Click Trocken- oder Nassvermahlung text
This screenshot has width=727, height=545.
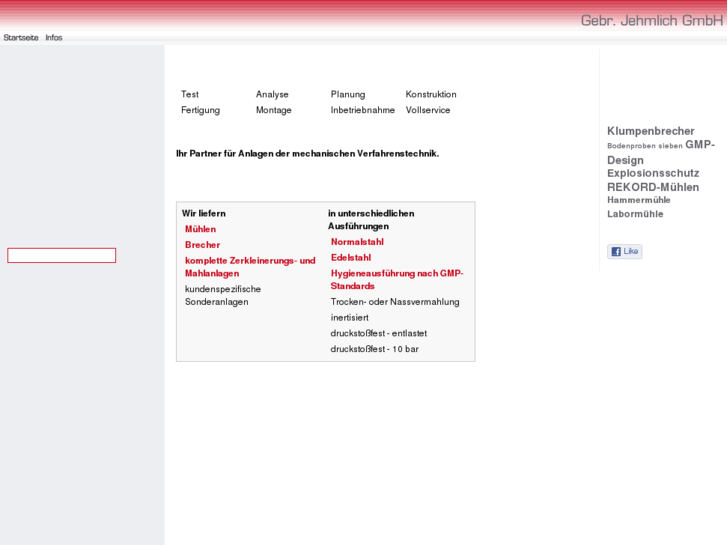(x=395, y=302)
